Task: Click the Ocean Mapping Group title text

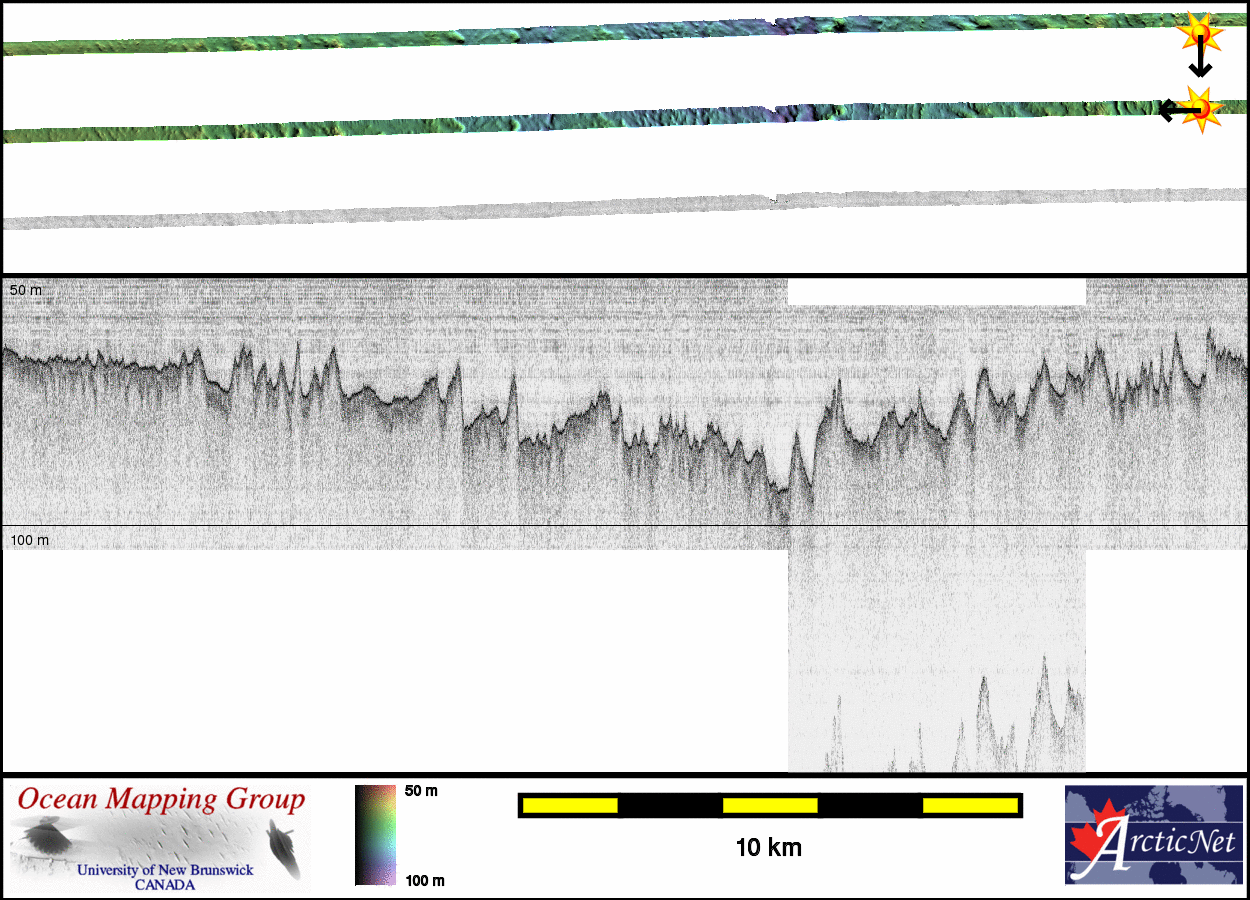Action: pos(160,800)
